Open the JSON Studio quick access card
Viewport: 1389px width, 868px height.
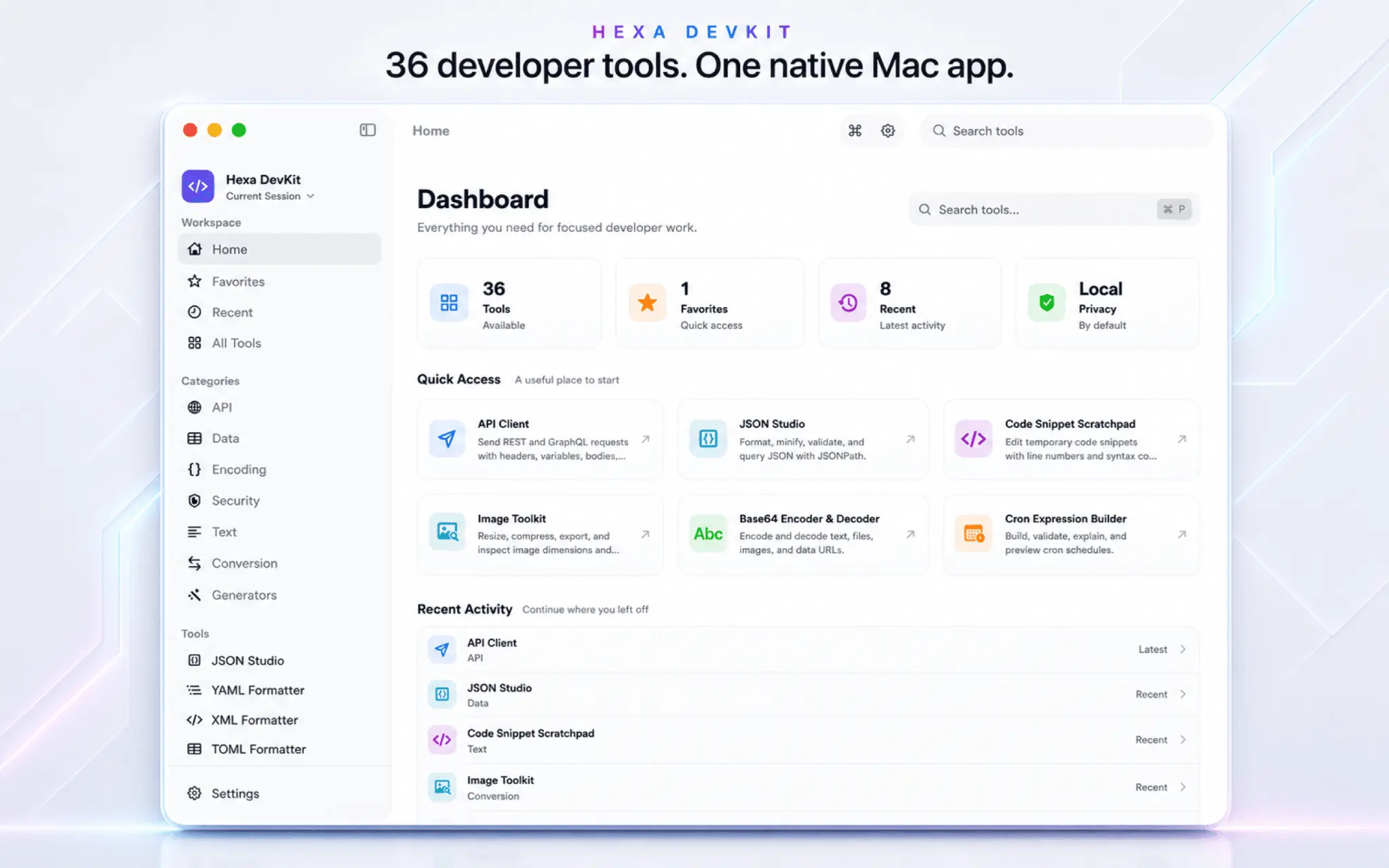(803, 439)
